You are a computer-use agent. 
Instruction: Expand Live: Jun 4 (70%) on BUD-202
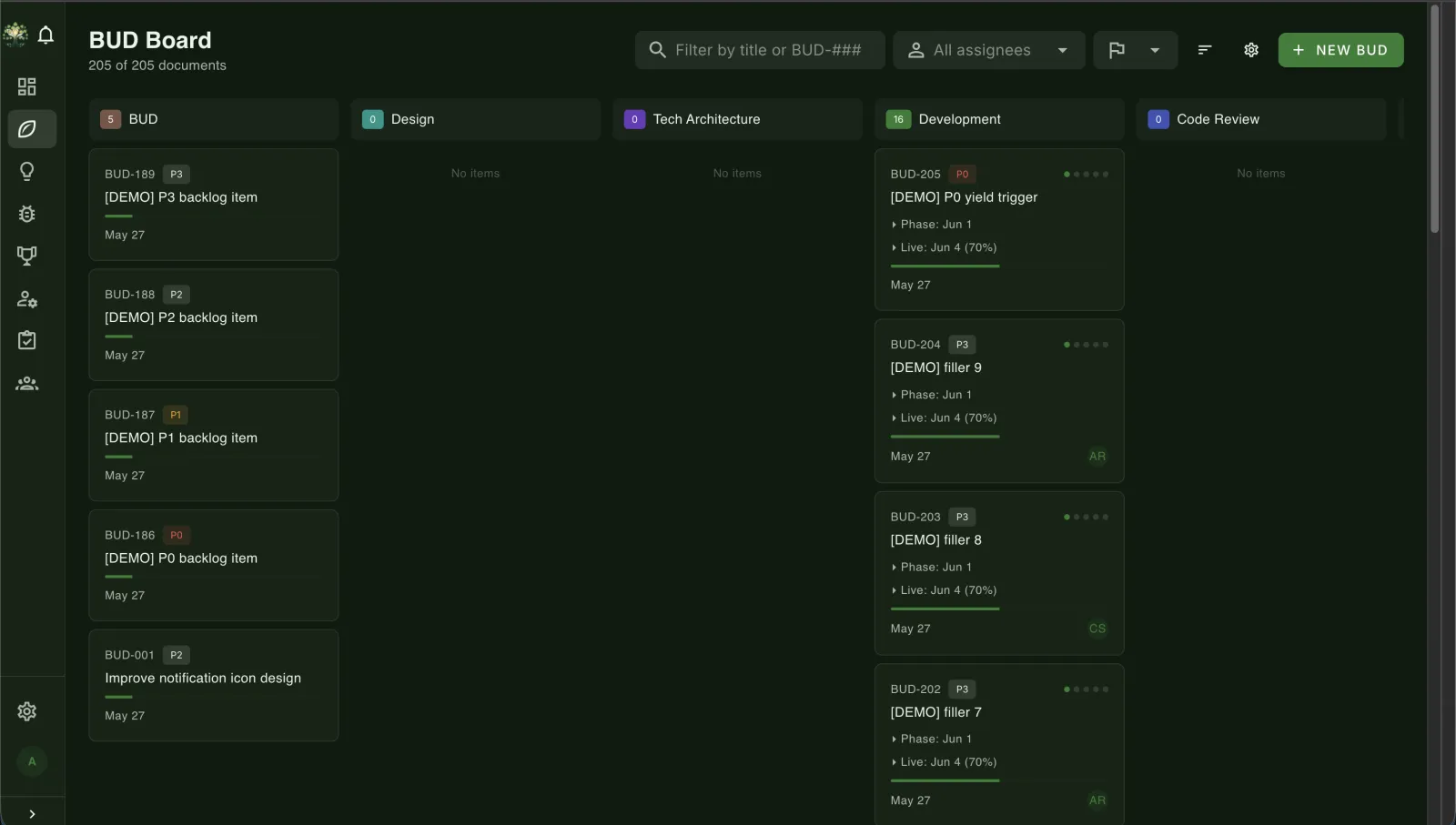point(944,762)
